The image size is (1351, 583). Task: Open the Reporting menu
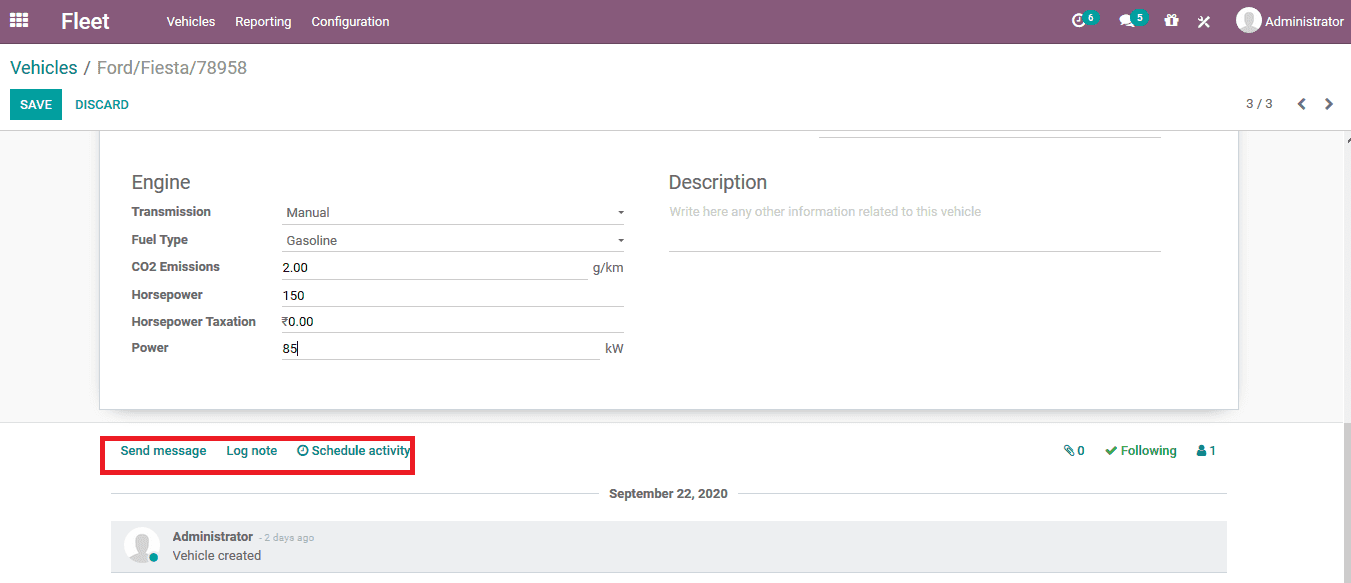point(263,21)
